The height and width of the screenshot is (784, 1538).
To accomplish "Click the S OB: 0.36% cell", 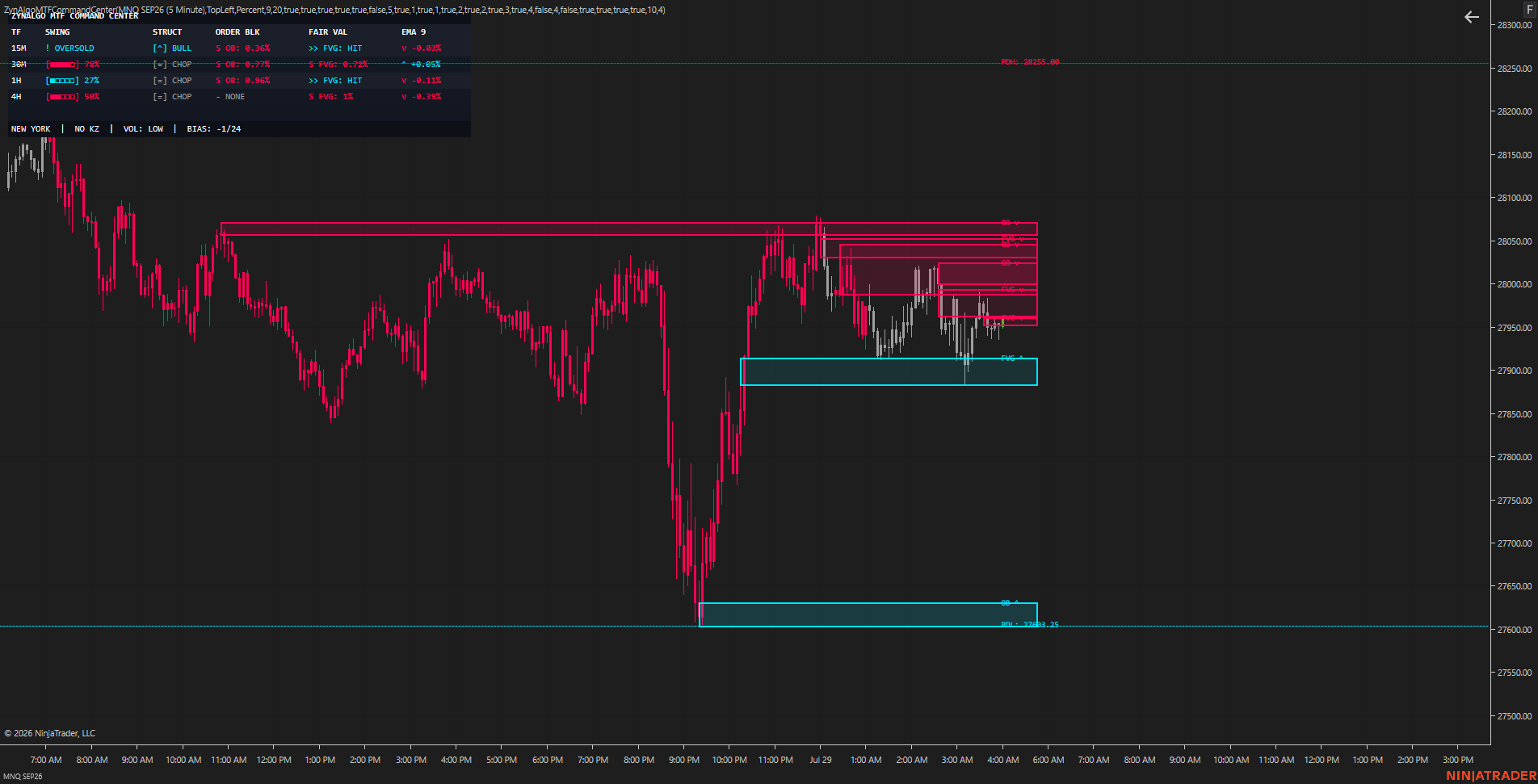I will (x=242, y=48).
